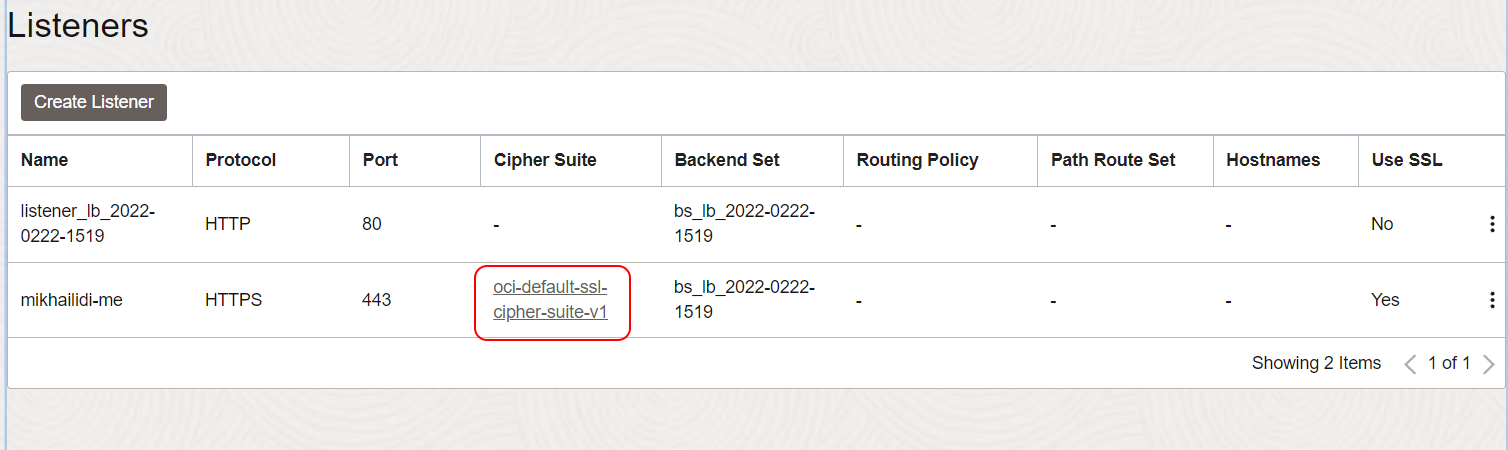Click the Port column header

pos(380,160)
